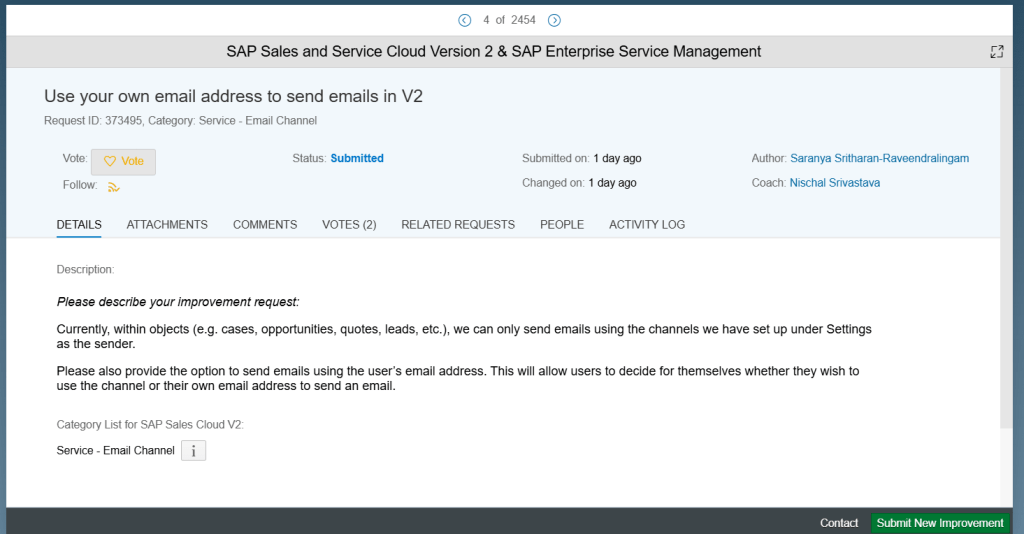Click Submit New Improvement button
Screen dimensions: 1024x534
(940, 523)
